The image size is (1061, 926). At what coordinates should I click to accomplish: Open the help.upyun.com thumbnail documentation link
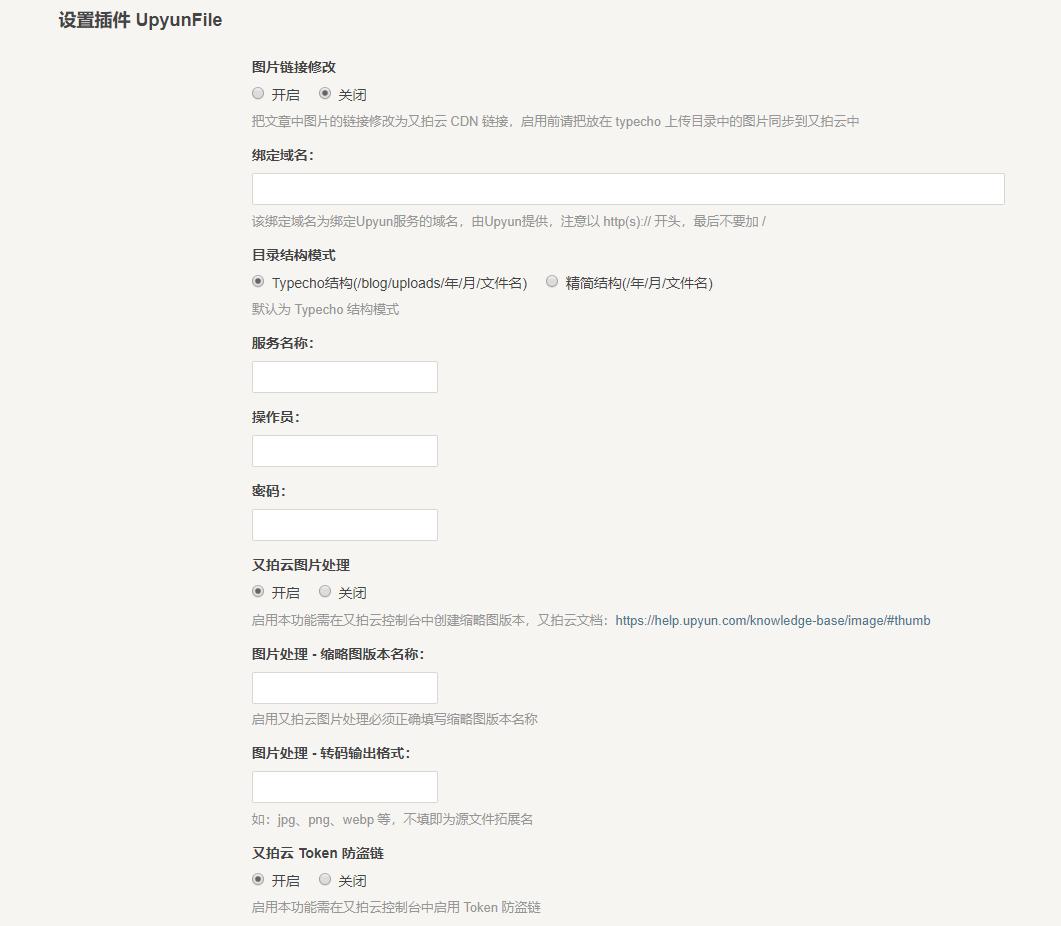tap(772, 621)
